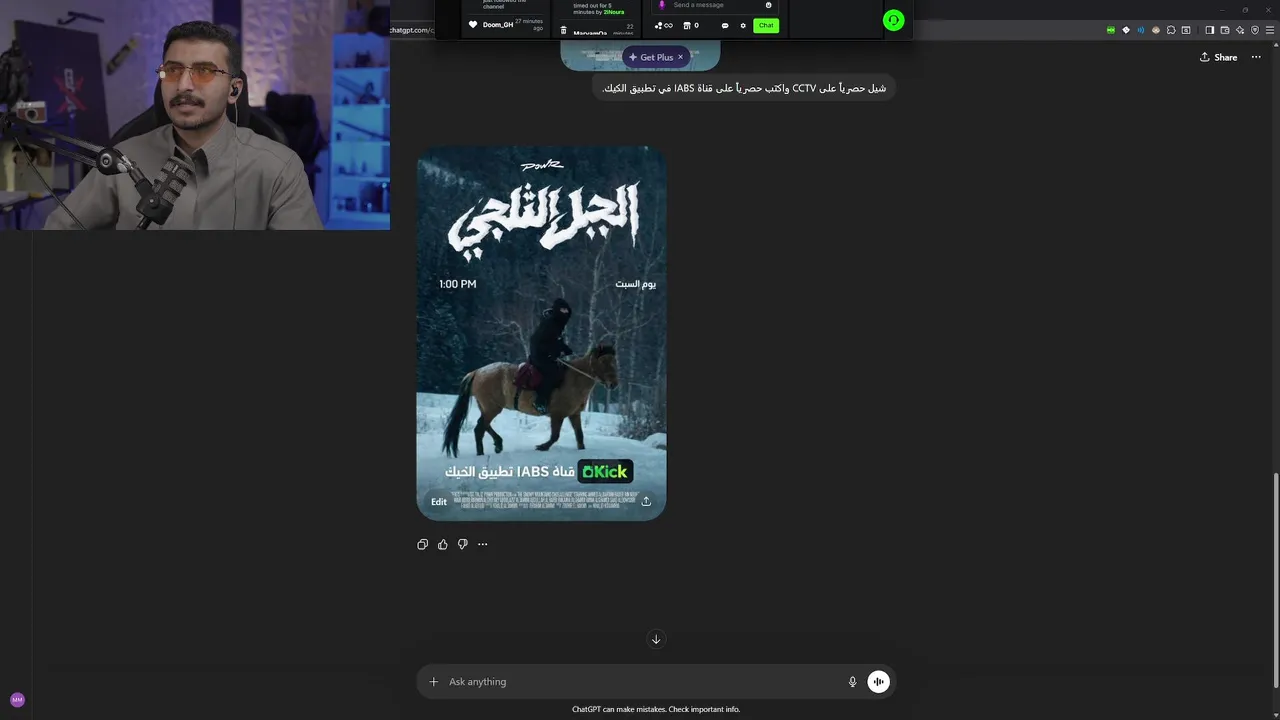1280x720 pixels.
Task: Open chat settings gear in Kick overlay
Action: coord(743,25)
